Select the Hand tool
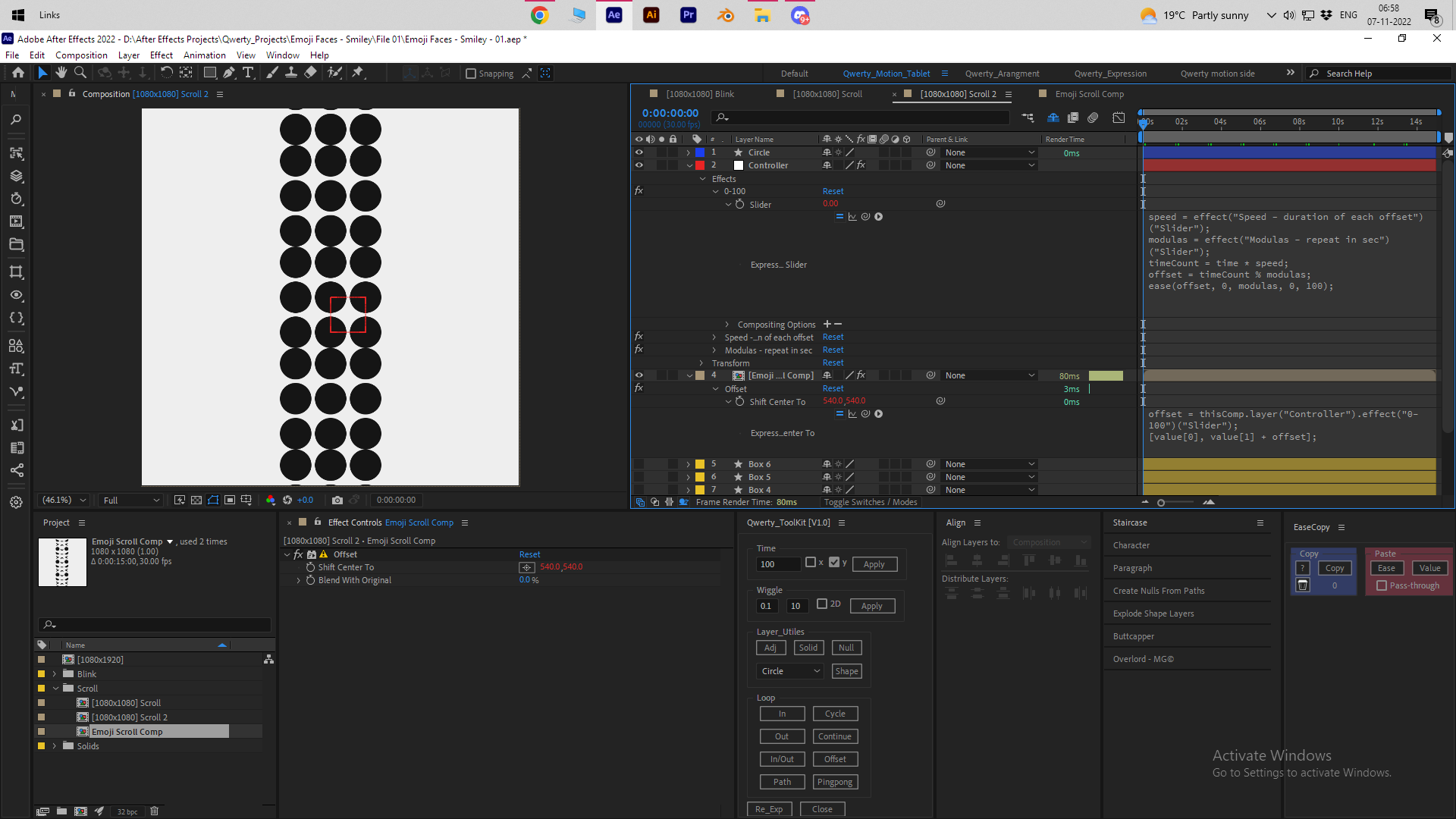Screen dimensions: 1456x819 (61, 73)
